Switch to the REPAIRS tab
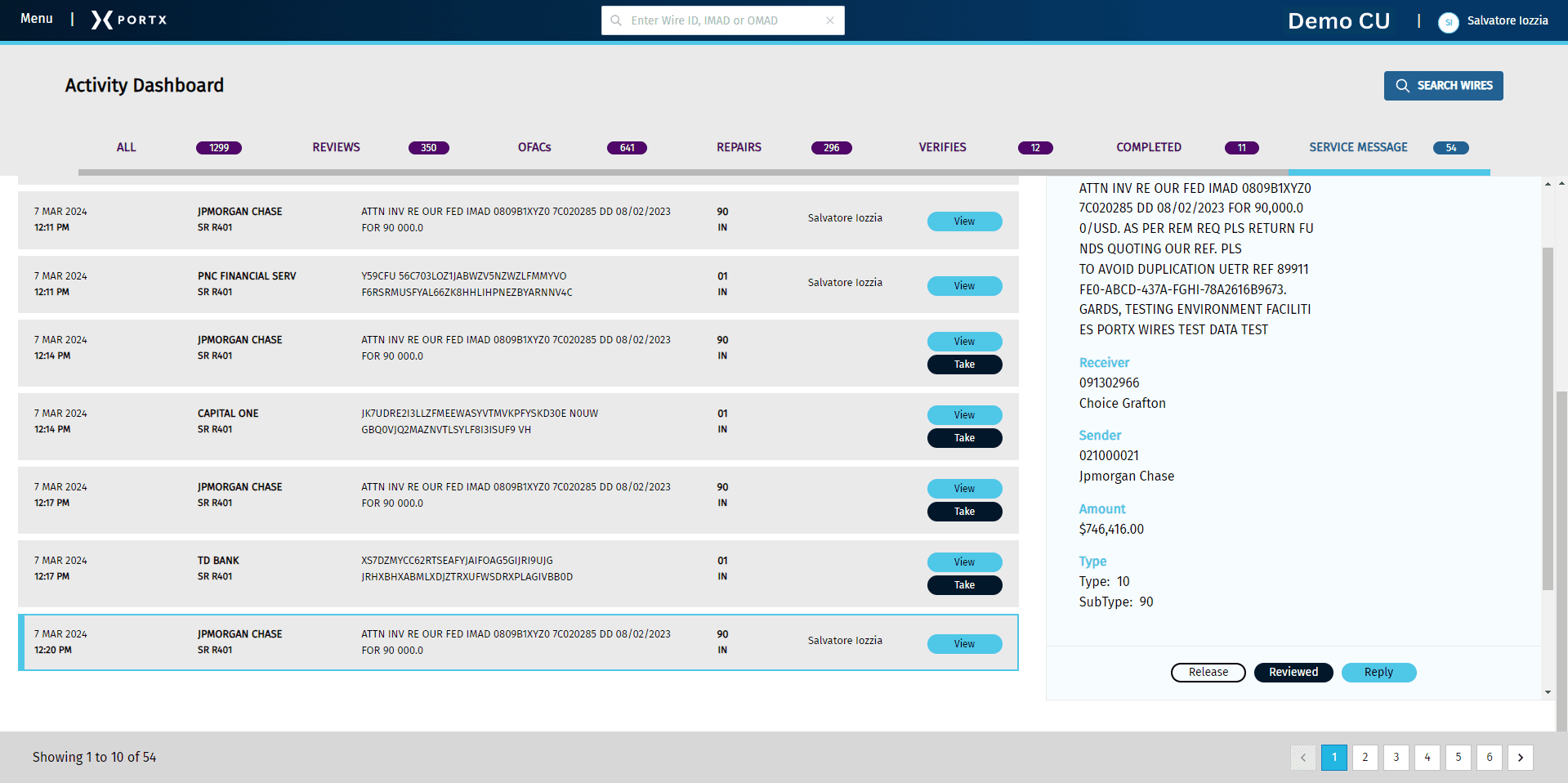 [x=739, y=147]
